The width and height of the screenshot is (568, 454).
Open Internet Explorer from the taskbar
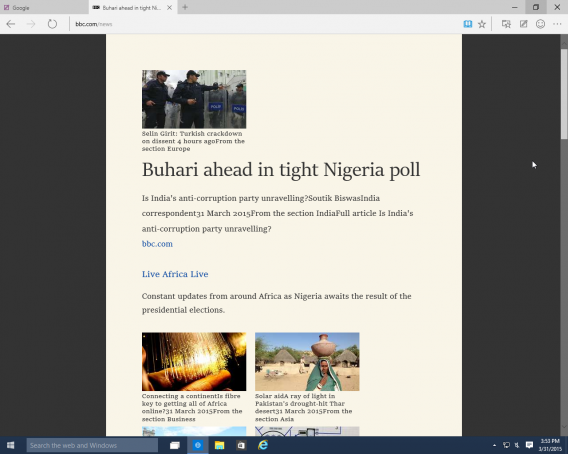pyautogui.click(x=263, y=445)
